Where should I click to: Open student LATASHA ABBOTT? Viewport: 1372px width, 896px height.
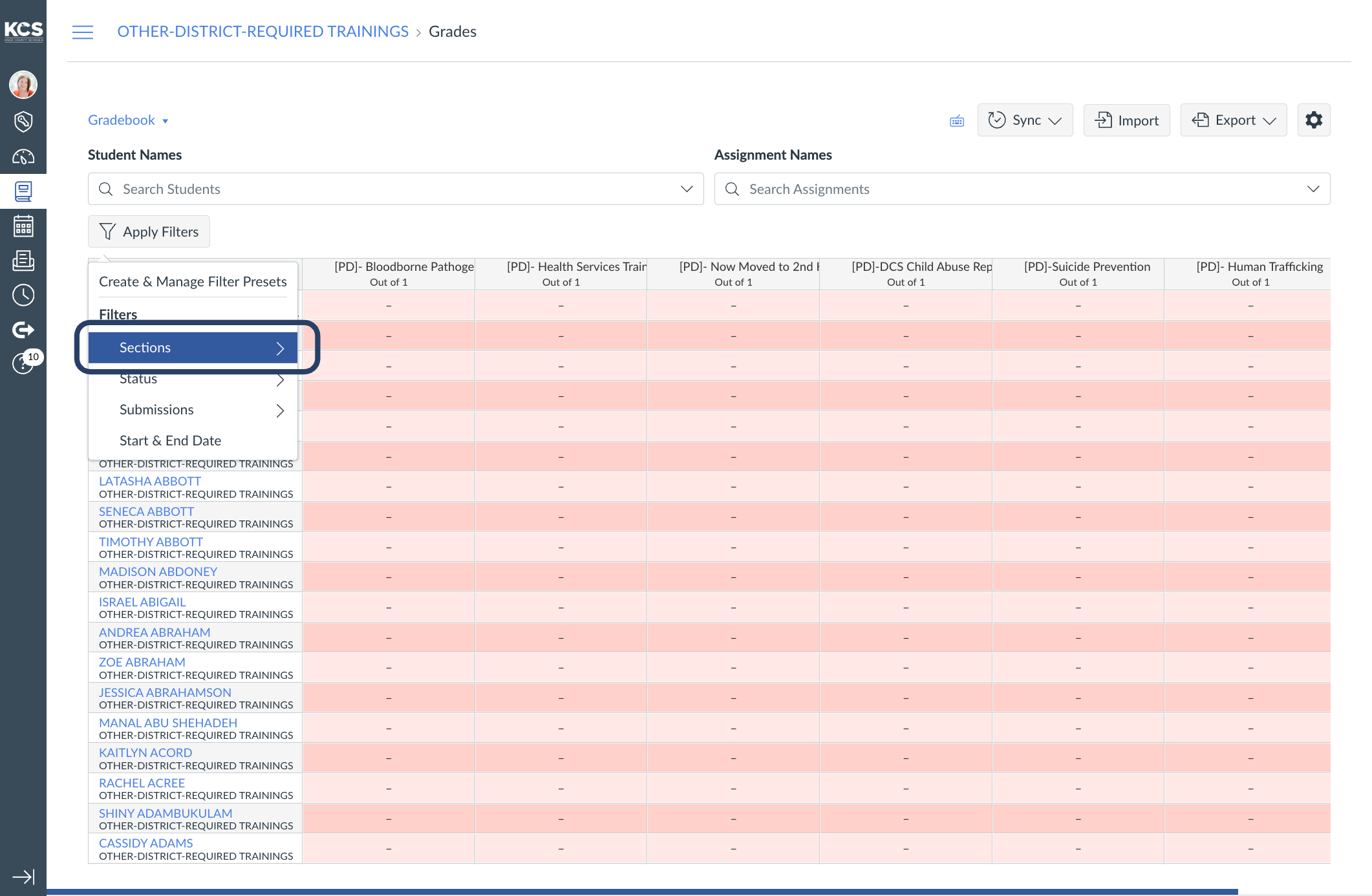tap(150, 481)
